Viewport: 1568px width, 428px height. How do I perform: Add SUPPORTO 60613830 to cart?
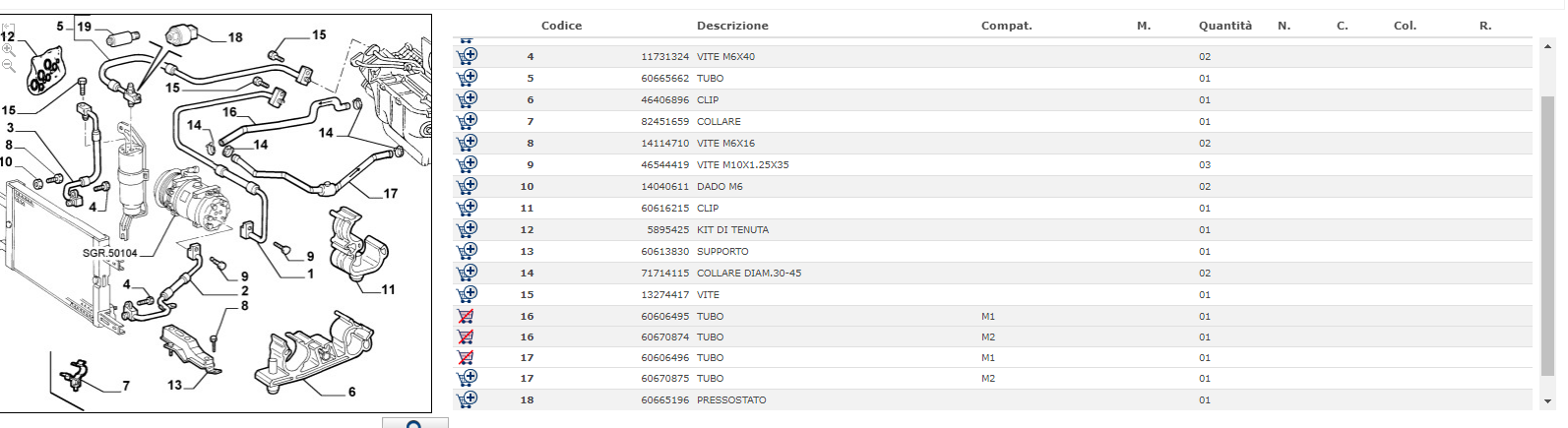468,251
